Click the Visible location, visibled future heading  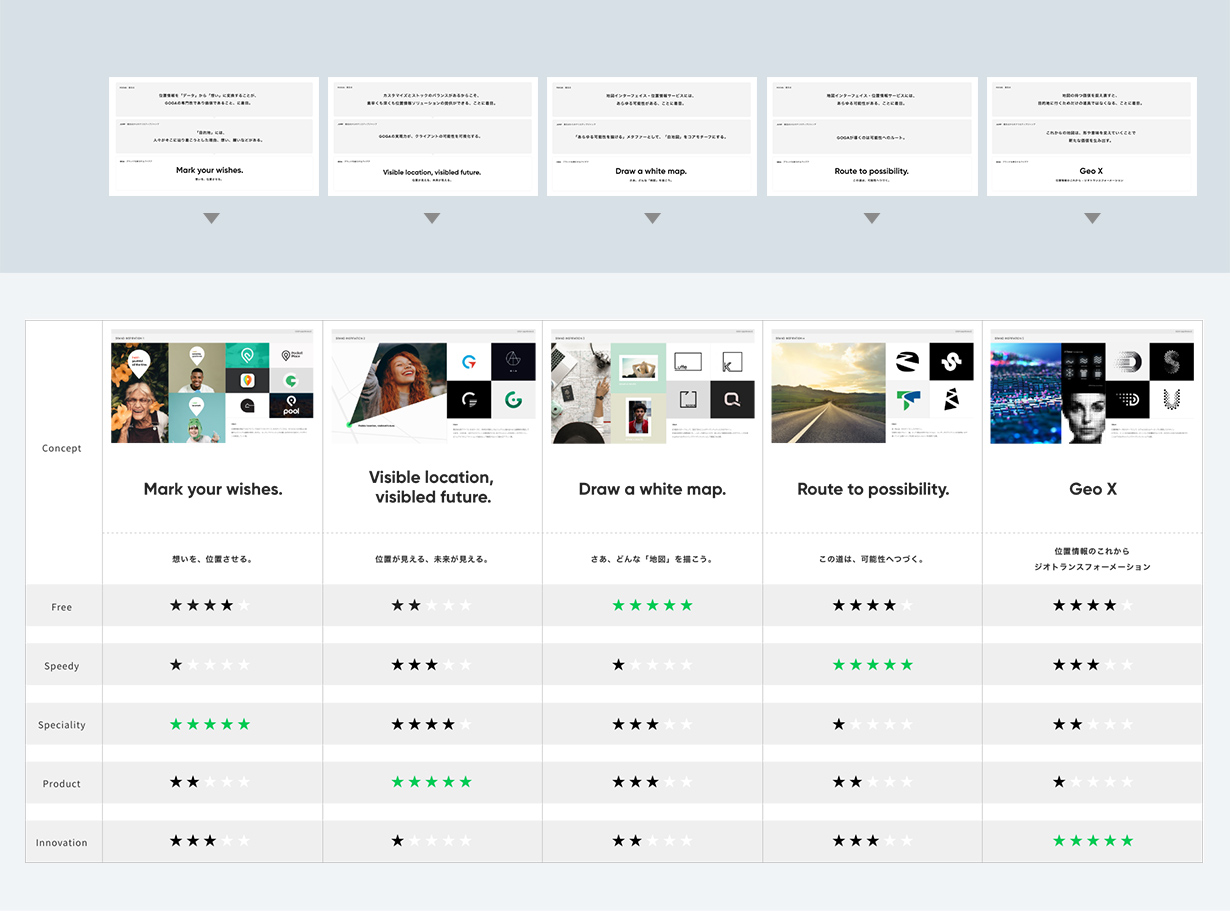click(x=431, y=487)
